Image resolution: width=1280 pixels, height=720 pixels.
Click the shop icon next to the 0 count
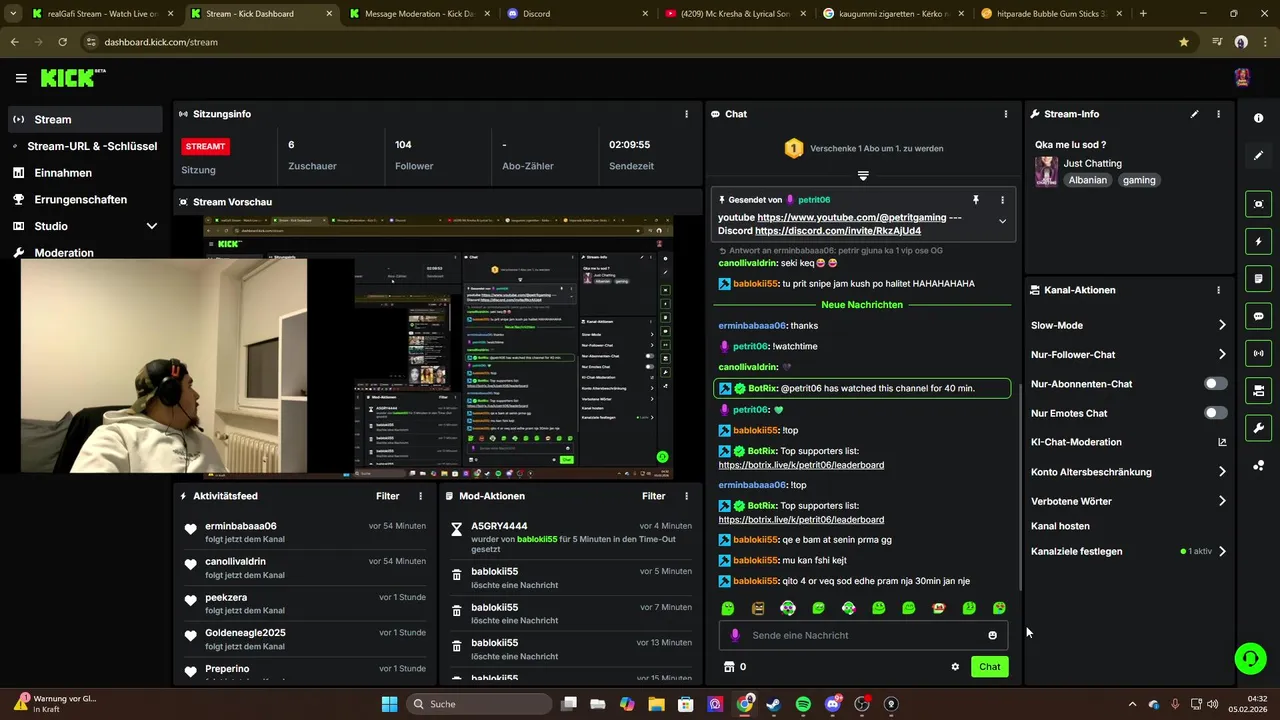[x=729, y=667]
